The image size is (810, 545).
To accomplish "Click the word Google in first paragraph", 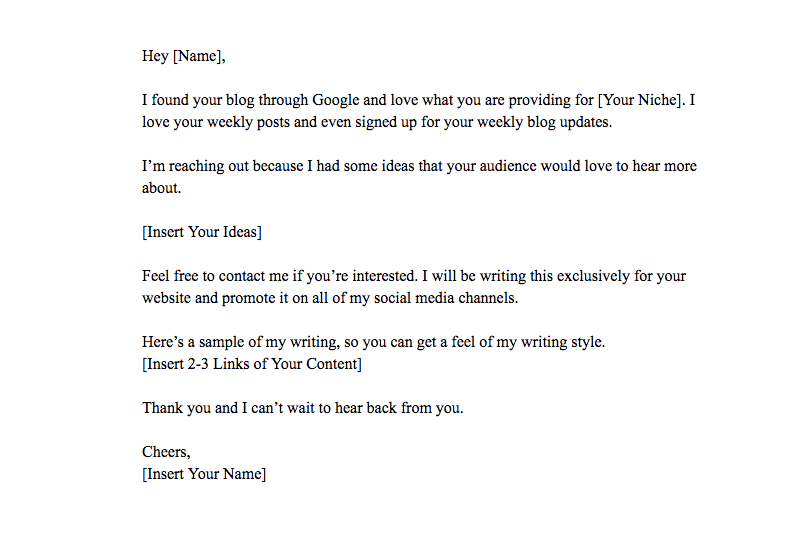I will [336, 100].
